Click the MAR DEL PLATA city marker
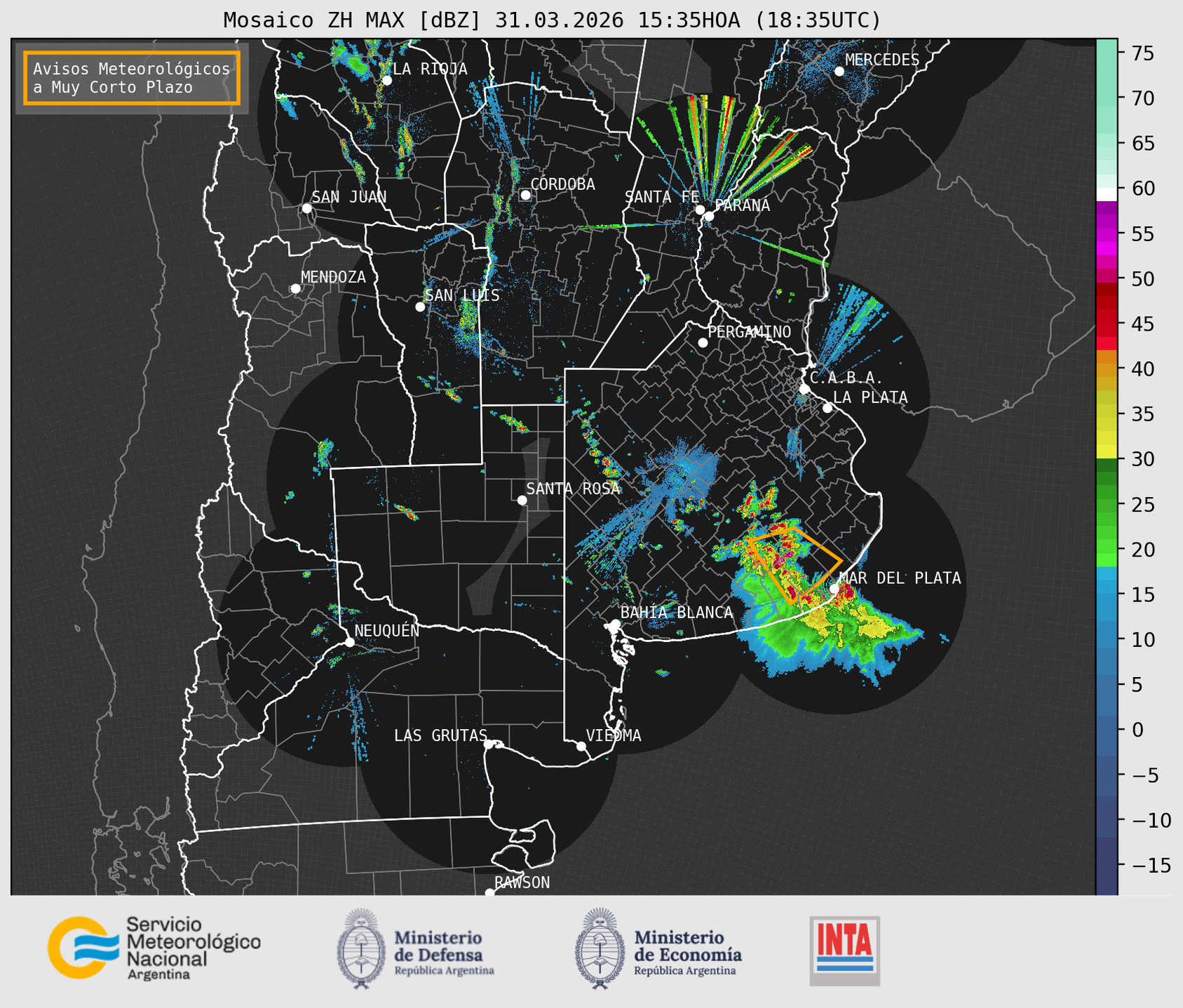 (834, 588)
